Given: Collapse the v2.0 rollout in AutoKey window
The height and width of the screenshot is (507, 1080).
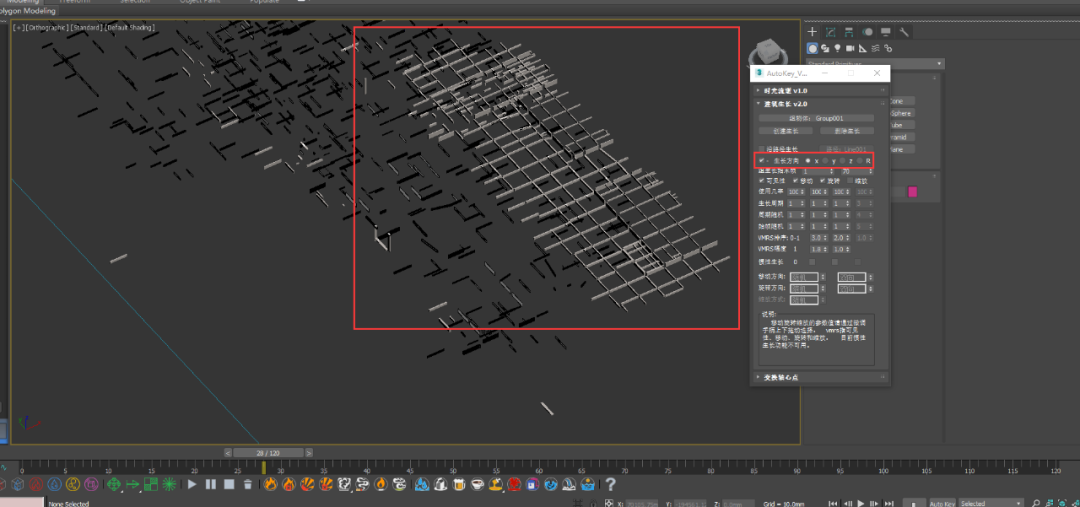Looking at the screenshot, I should tap(820, 104).
